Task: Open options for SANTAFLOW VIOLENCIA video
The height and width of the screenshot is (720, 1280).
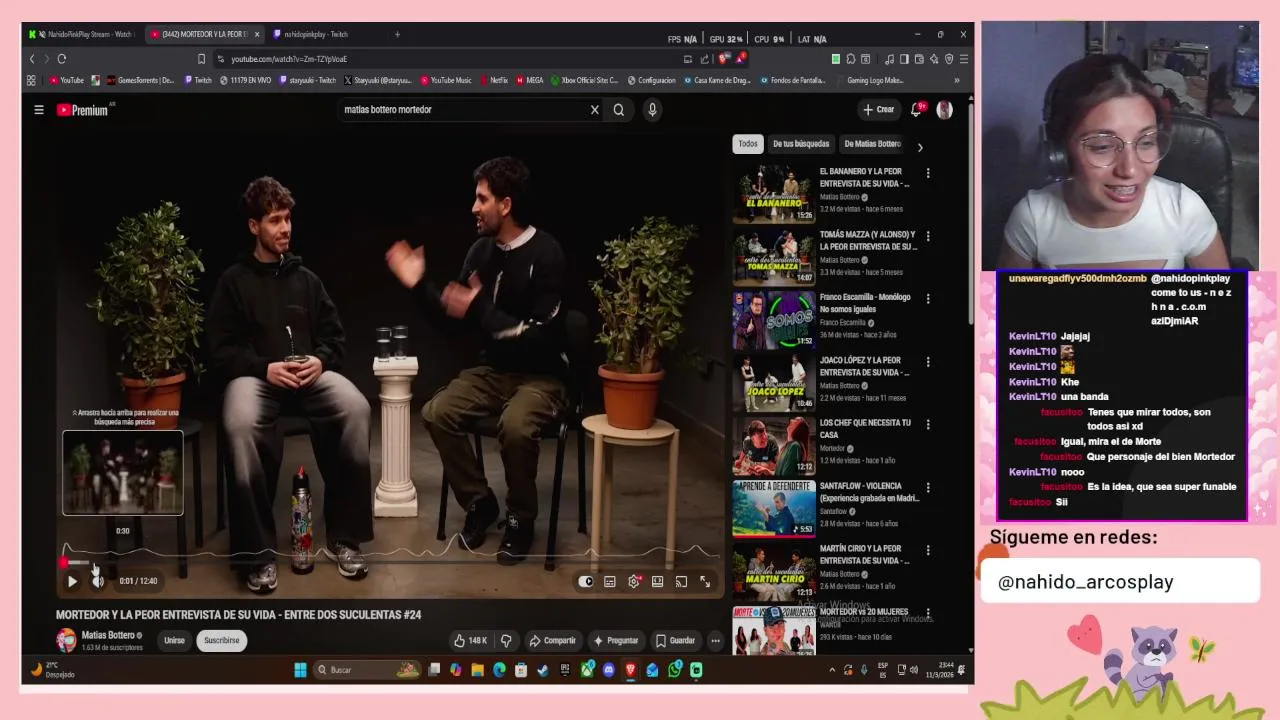Action: coord(928,487)
